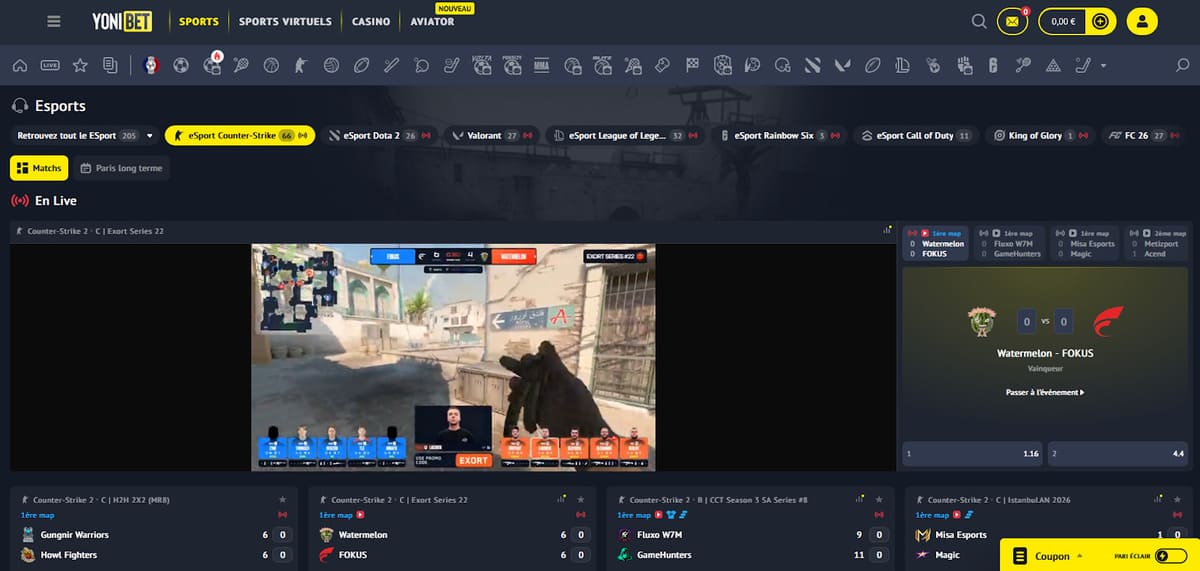1200x571 pixels.
Task: Open the LIVE icon in sports bar
Action: pos(51,66)
